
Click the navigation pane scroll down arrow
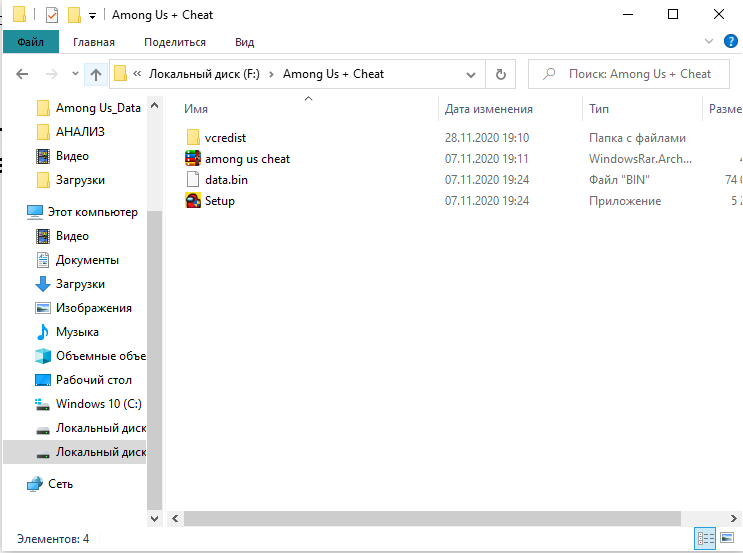pyautogui.click(x=154, y=518)
